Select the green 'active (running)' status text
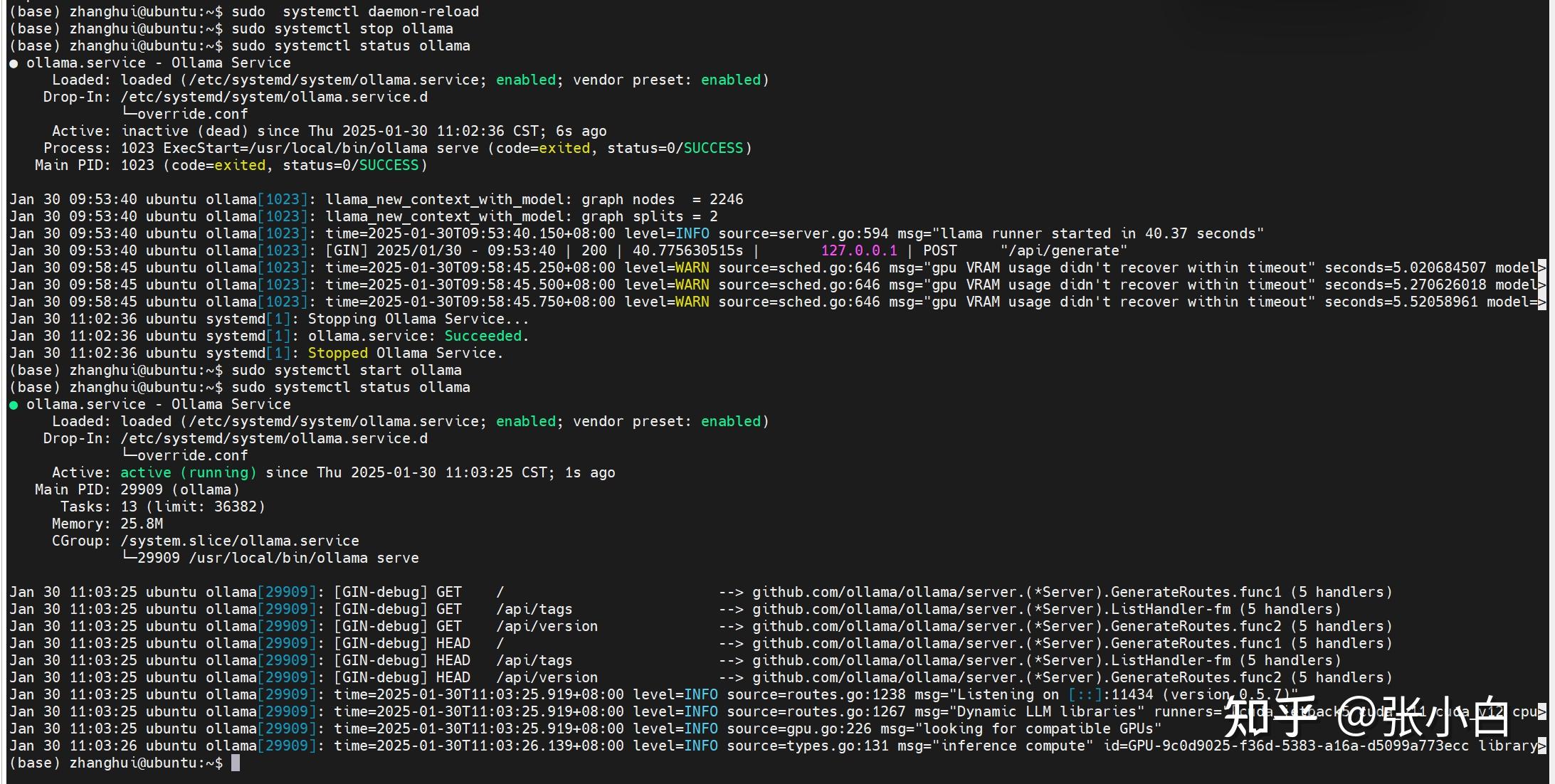1555x784 pixels. tap(189, 472)
